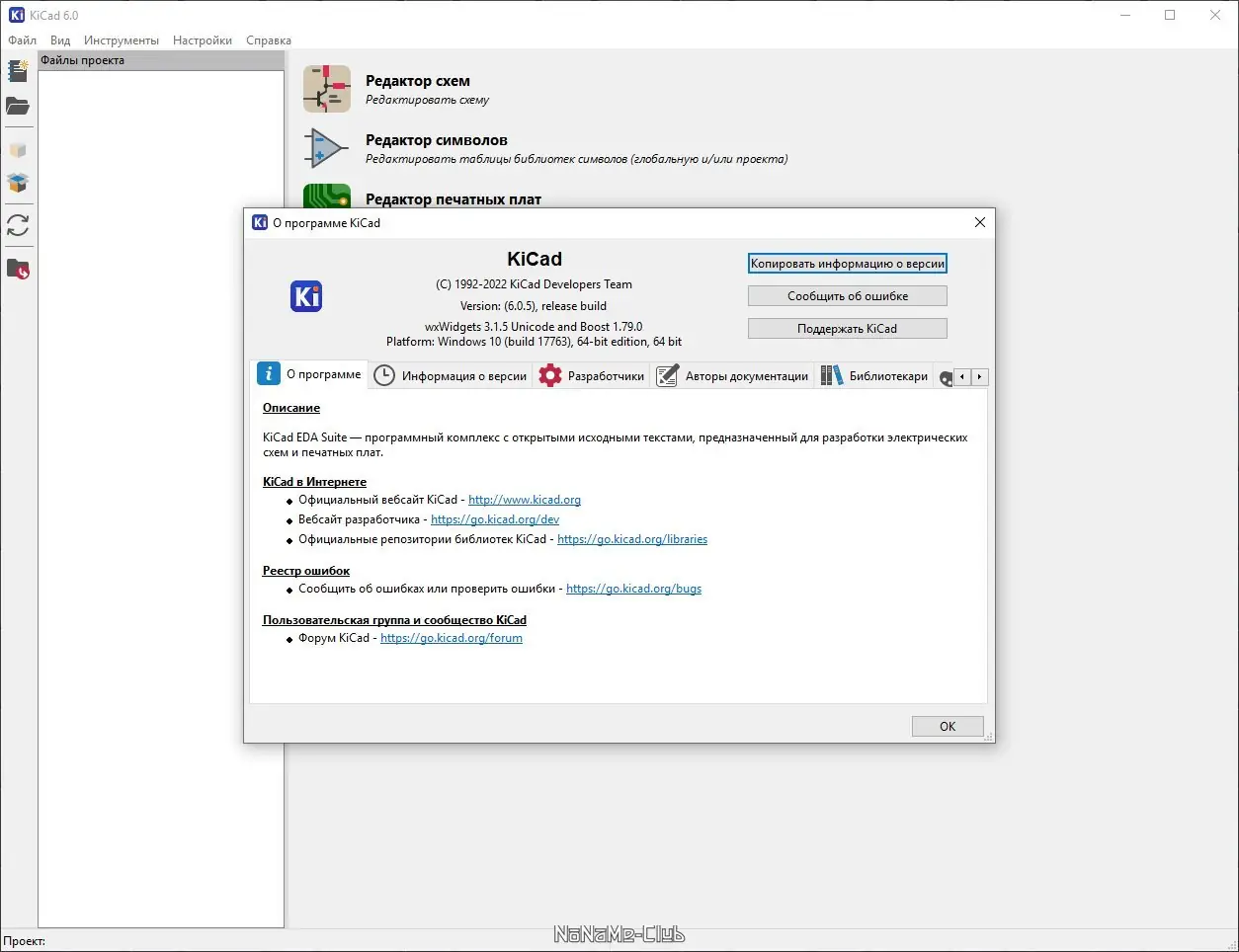
Task: Open the go.kicad.org/forum link
Action: coord(452,638)
